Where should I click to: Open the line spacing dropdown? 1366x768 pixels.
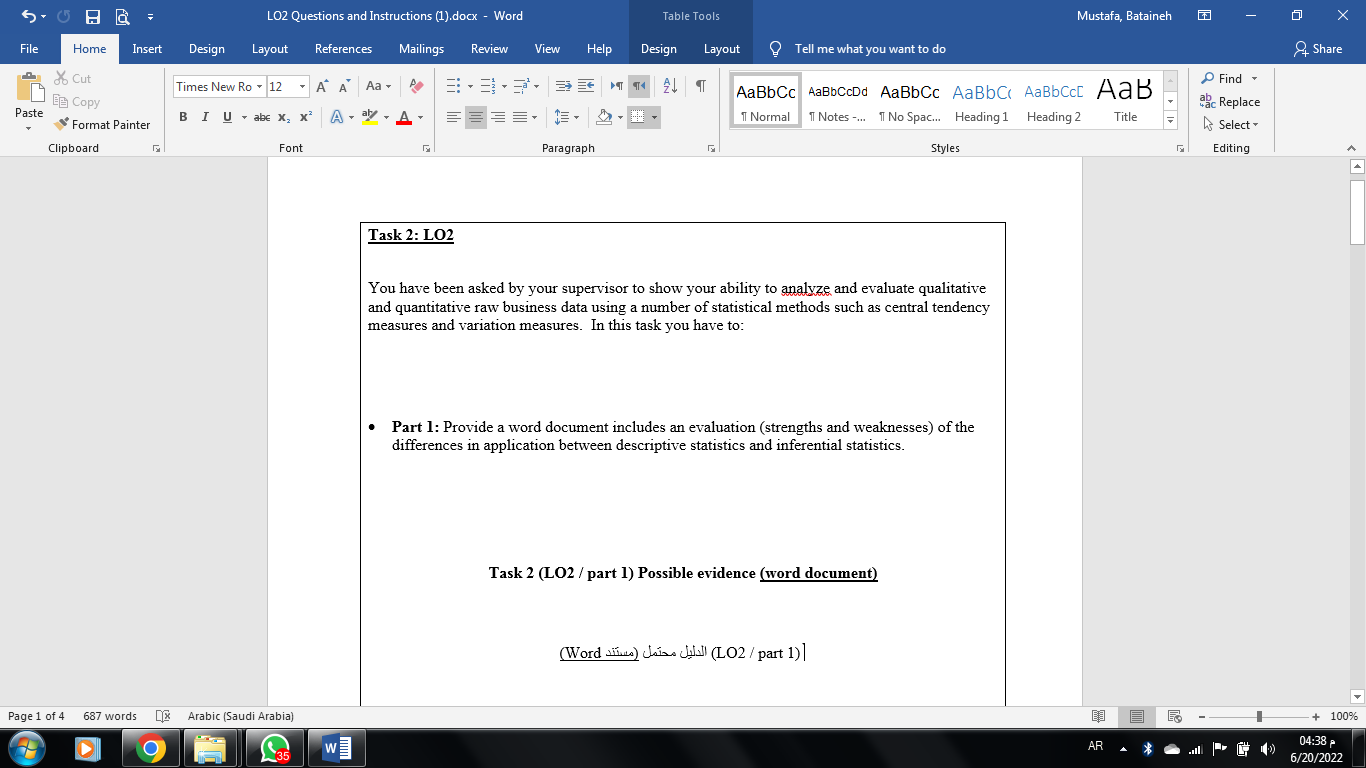tap(574, 116)
